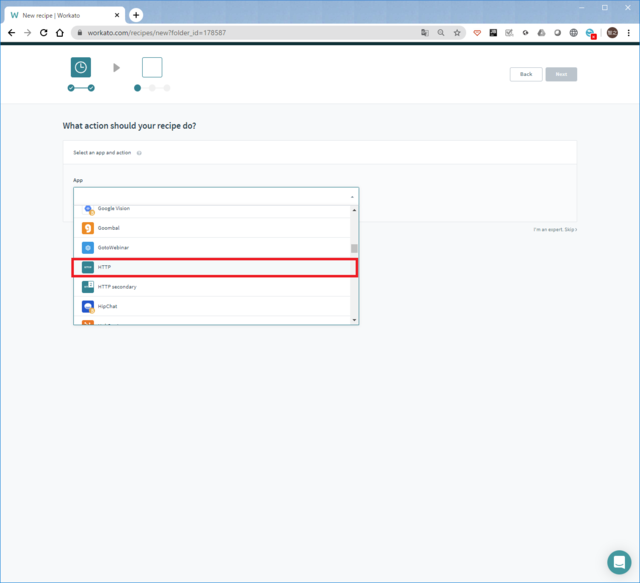Image resolution: width=640 pixels, height=583 pixels.
Task: Click the zoom magnifier icon in address bar
Action: [441, 33]
